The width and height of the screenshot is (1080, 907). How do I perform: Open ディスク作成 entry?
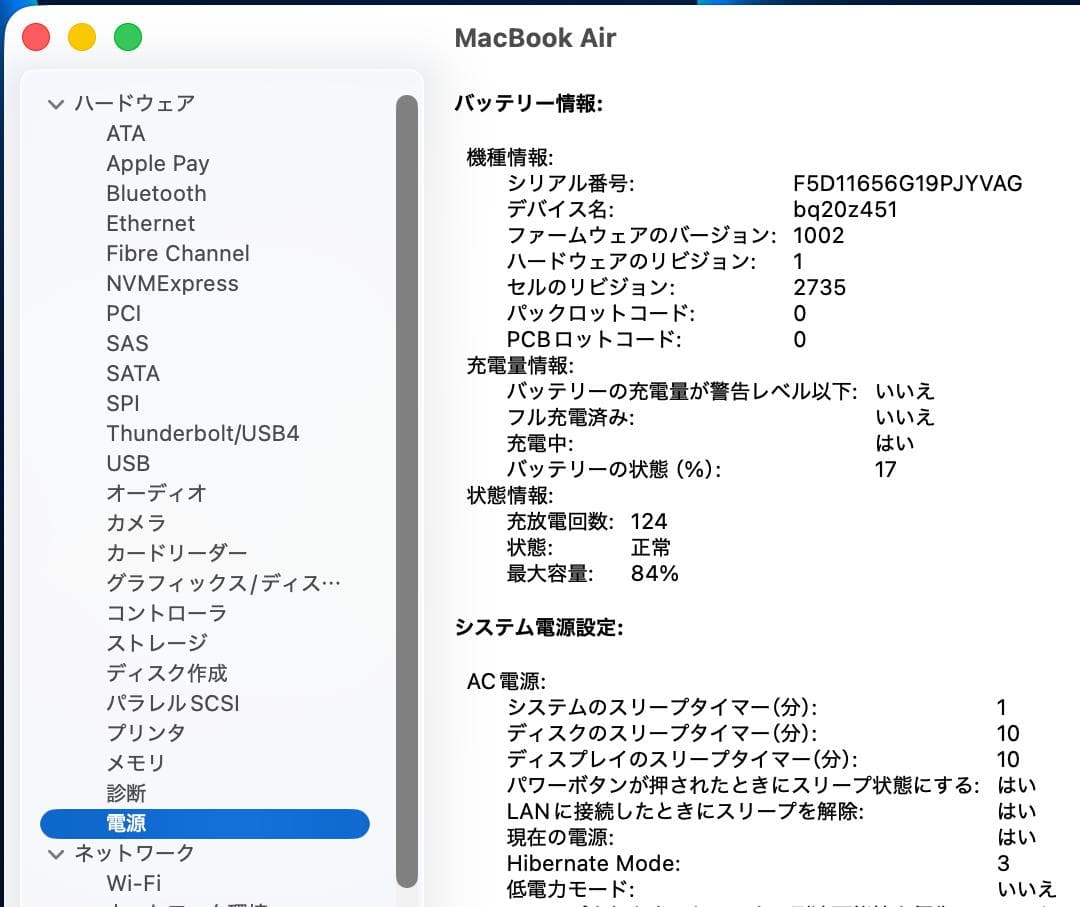tap(167, 673)
